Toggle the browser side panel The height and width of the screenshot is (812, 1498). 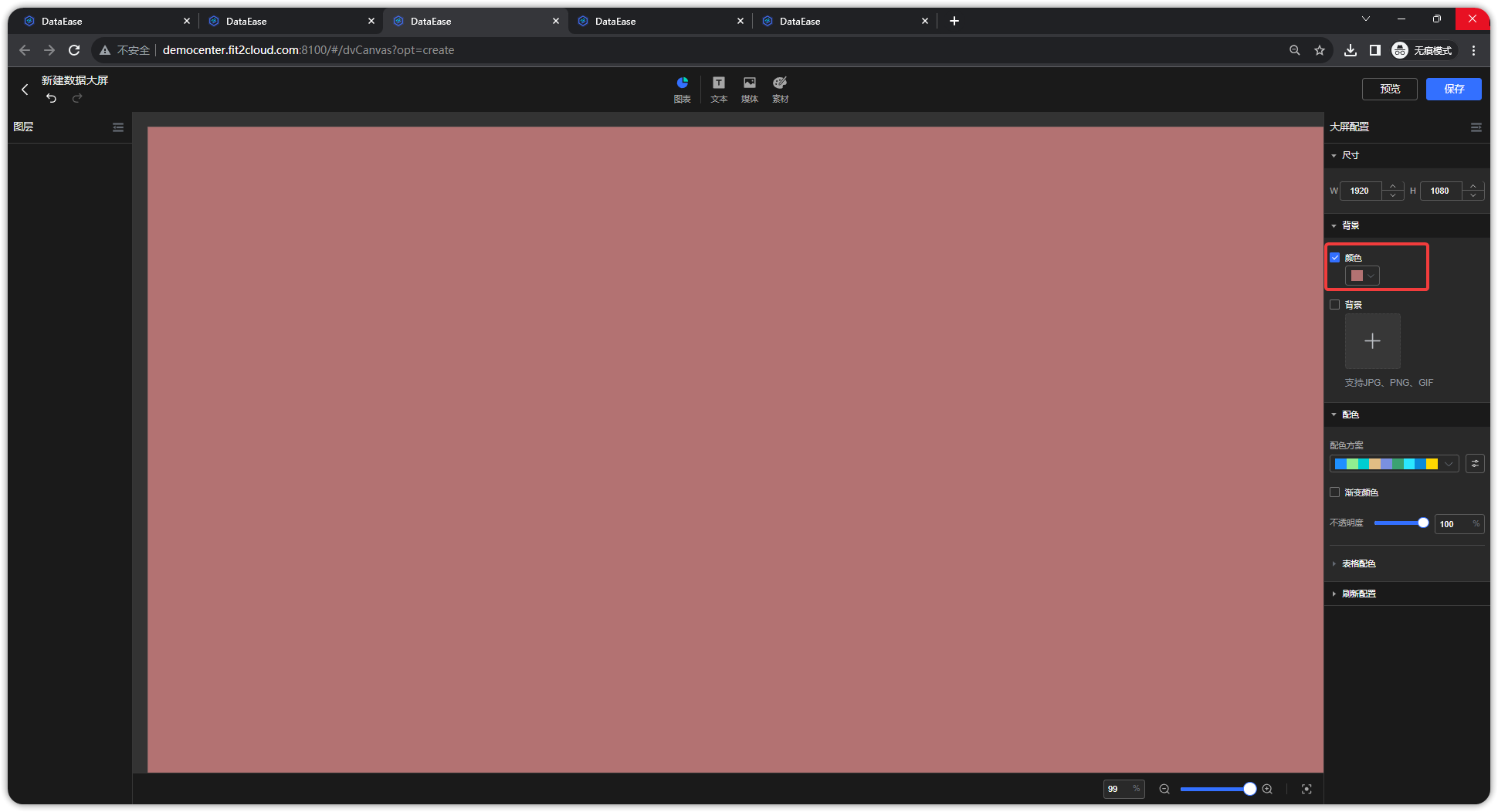[x=1375, y=50]
